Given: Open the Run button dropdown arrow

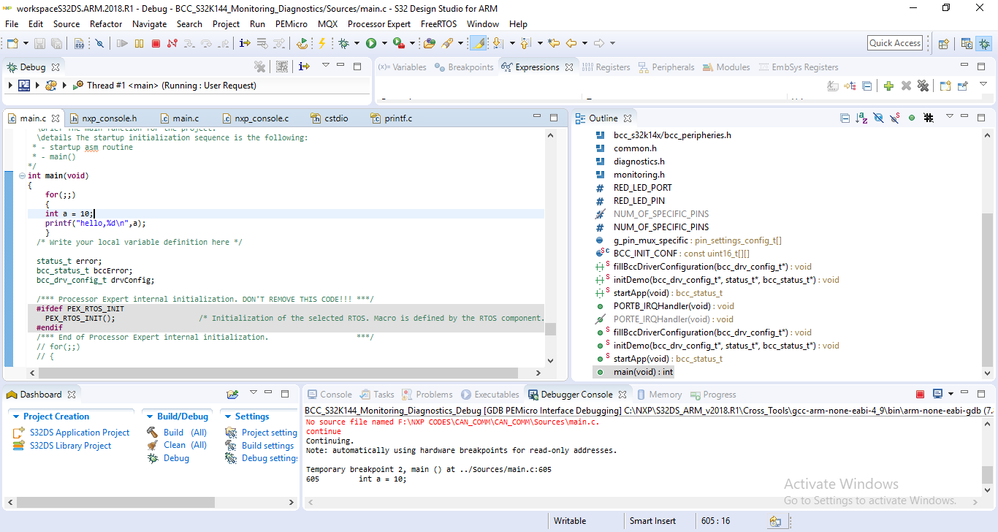Looking at the screenshot, I should click(384, 43).
